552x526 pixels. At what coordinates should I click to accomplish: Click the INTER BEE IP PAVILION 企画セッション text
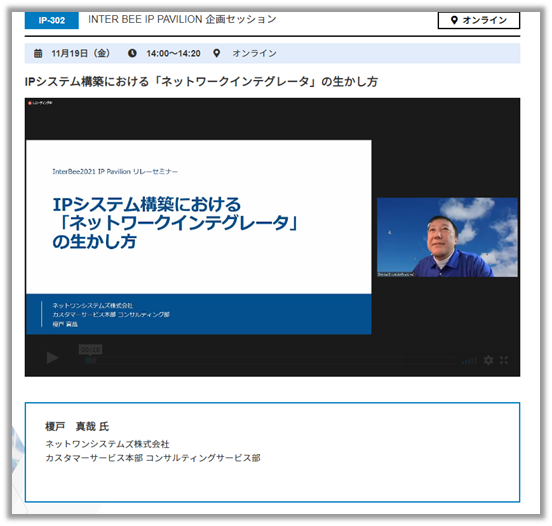click(182, 19)
